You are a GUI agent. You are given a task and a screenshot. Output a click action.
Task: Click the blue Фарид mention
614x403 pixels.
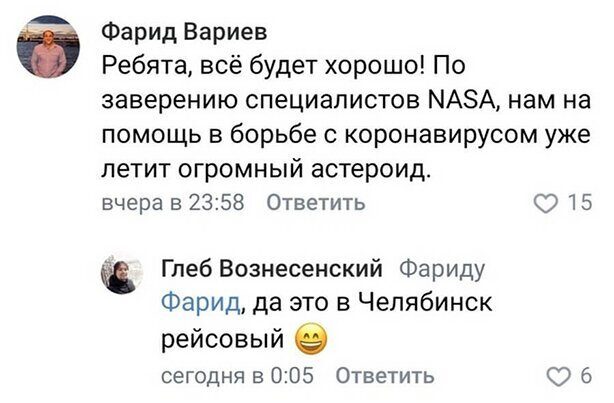tap(200, 302)
